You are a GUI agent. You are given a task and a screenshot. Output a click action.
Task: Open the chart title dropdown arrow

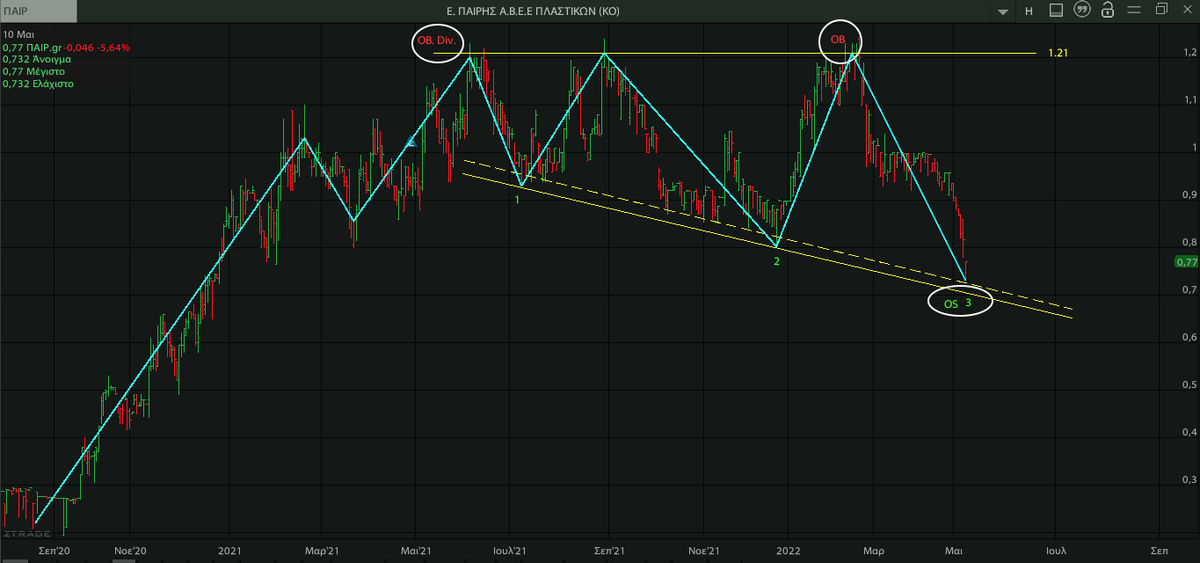pyautogui.click(x=1001, y=10)
